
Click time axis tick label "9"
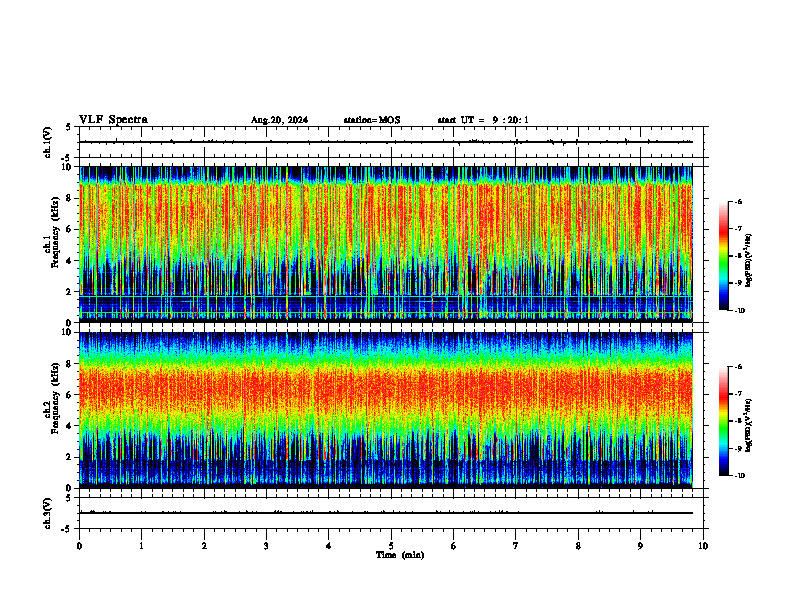click(640, 546)
